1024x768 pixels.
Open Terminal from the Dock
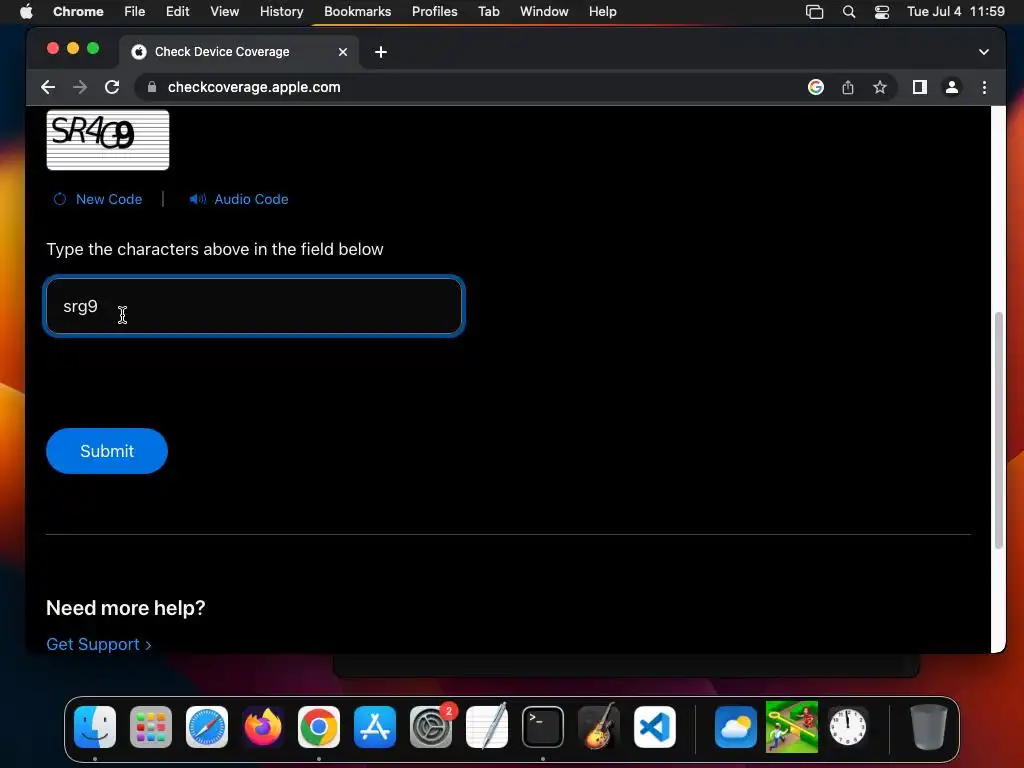(543, 727)
